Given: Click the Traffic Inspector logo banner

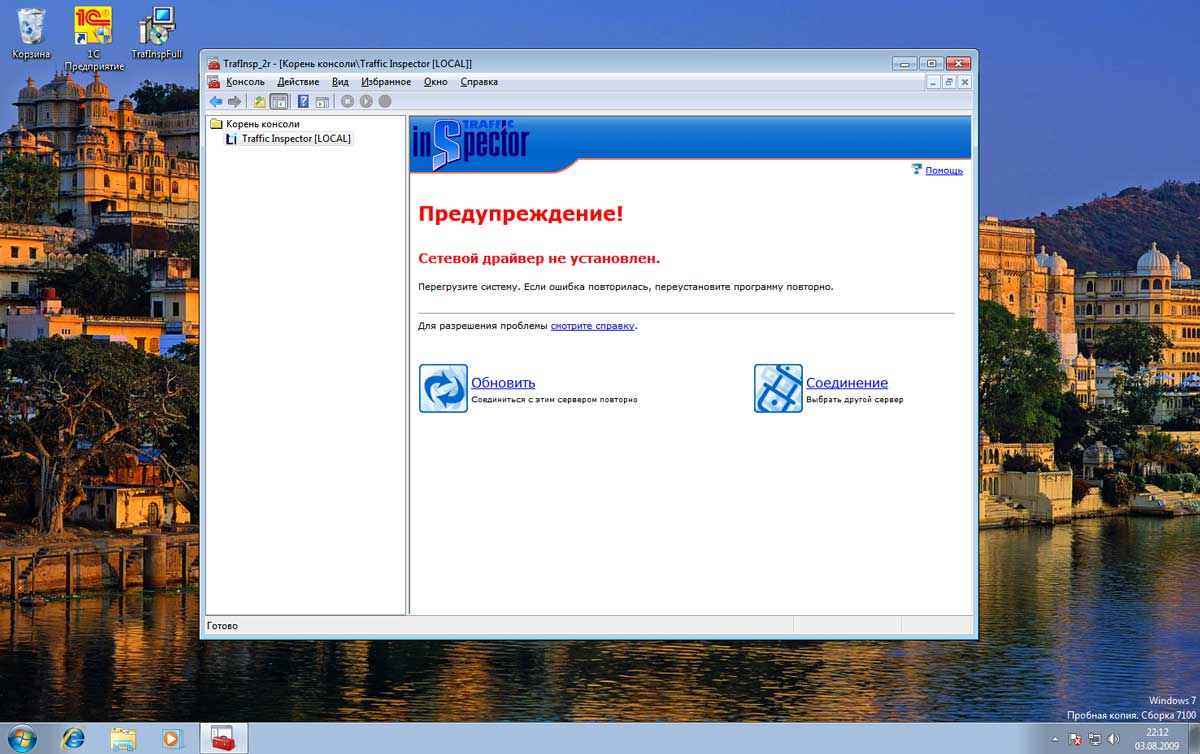Looking at the screenshot, I should click(470, 145).
